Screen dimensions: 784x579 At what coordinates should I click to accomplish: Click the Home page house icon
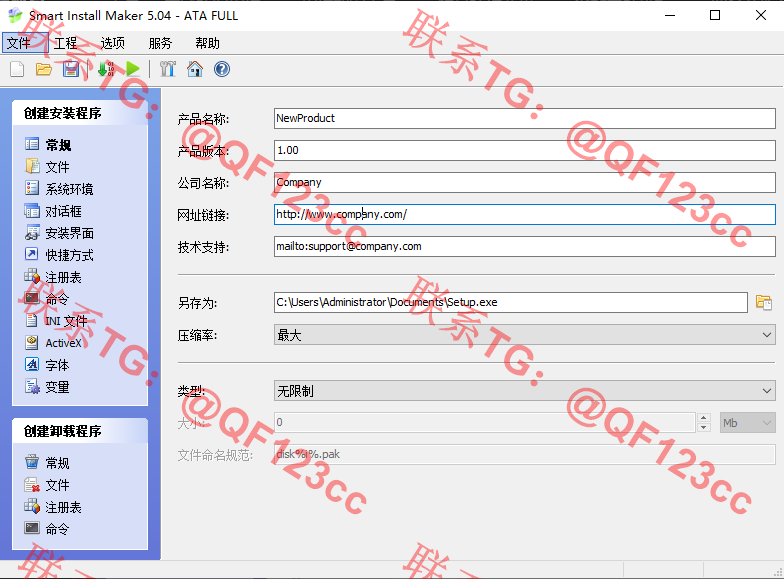(x=195, y=69)
